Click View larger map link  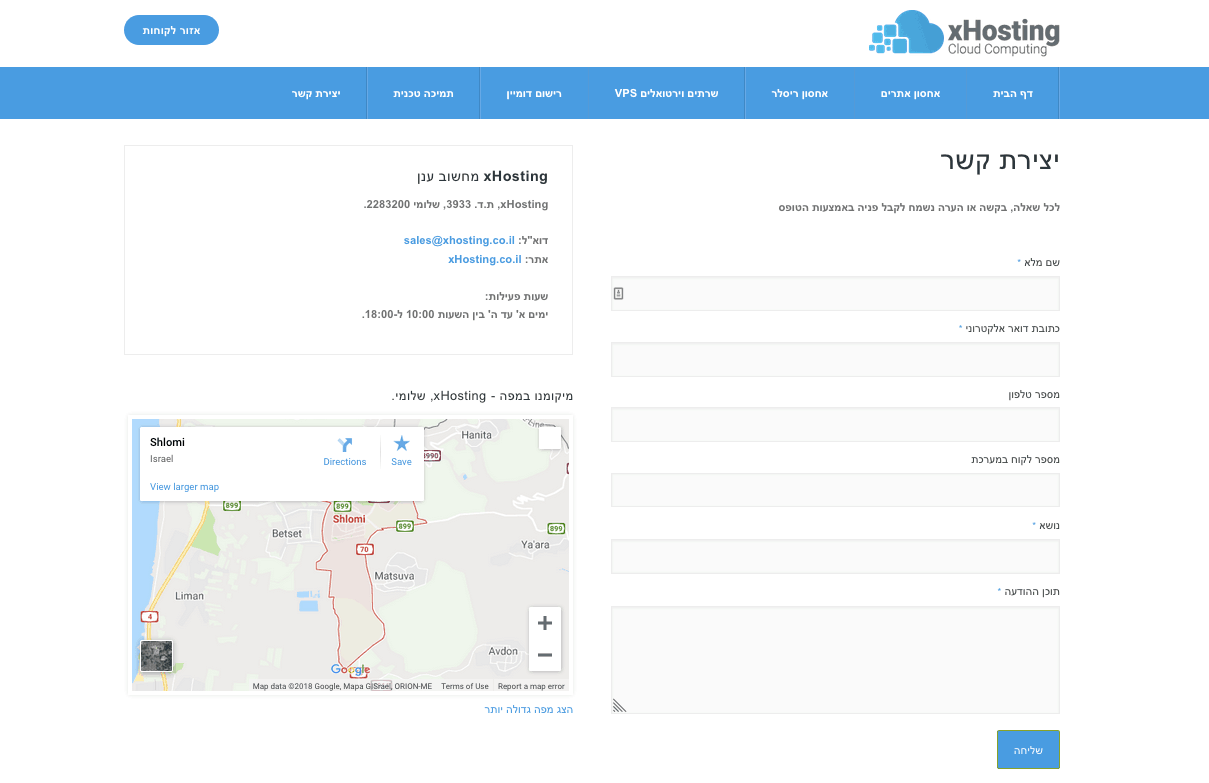[x=185, y=487]
